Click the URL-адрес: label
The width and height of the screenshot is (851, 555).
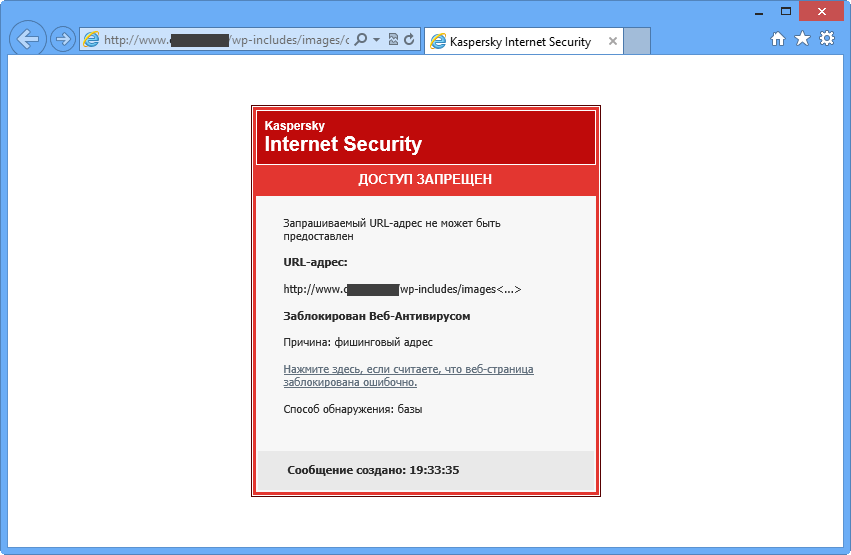315,263
